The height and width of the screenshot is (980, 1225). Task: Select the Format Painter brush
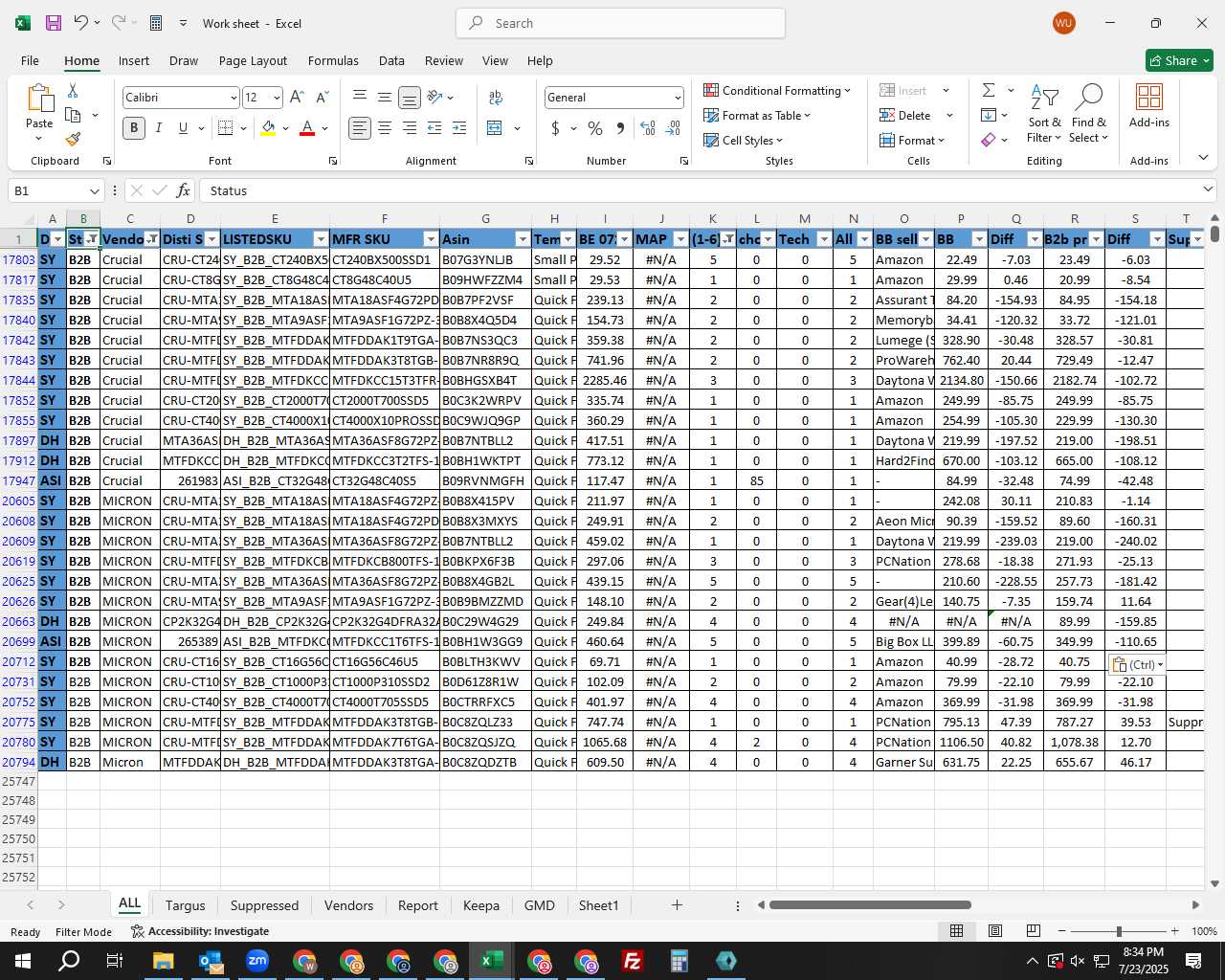73,139
